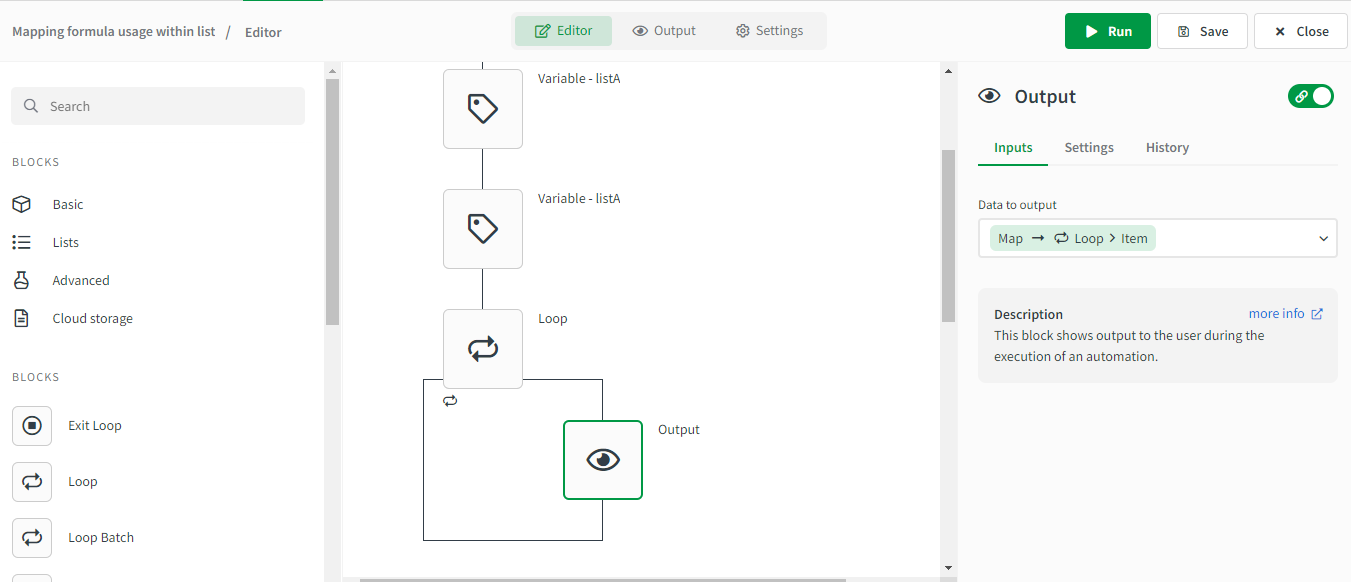
Task: Click the Variable - listA tag icon
Action: (483, 109)
